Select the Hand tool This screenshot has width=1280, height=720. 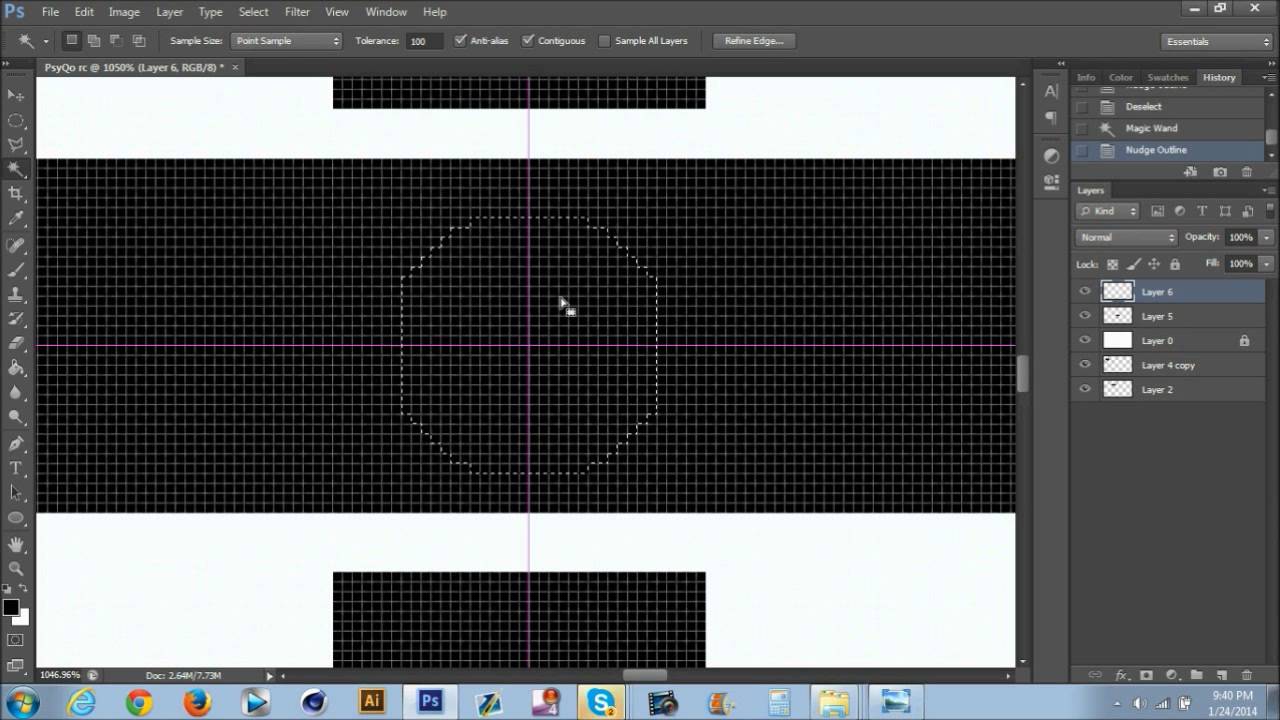pyautogui.click(x=16, y=544)
